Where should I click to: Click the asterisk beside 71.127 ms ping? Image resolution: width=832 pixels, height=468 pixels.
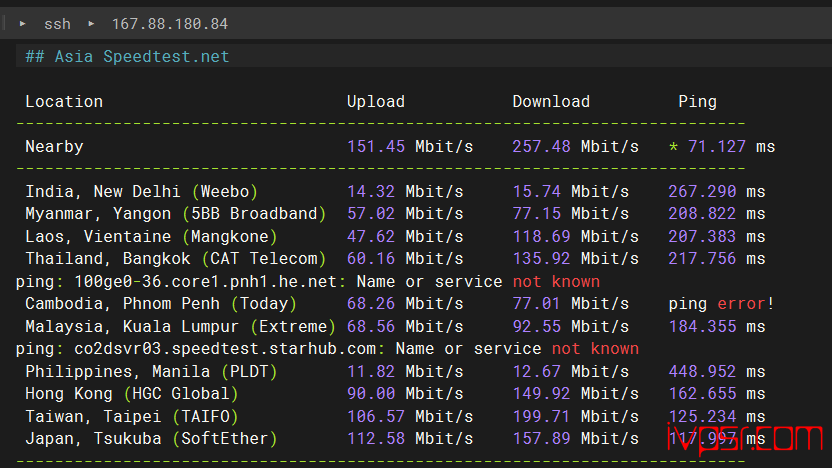point(673,147)
